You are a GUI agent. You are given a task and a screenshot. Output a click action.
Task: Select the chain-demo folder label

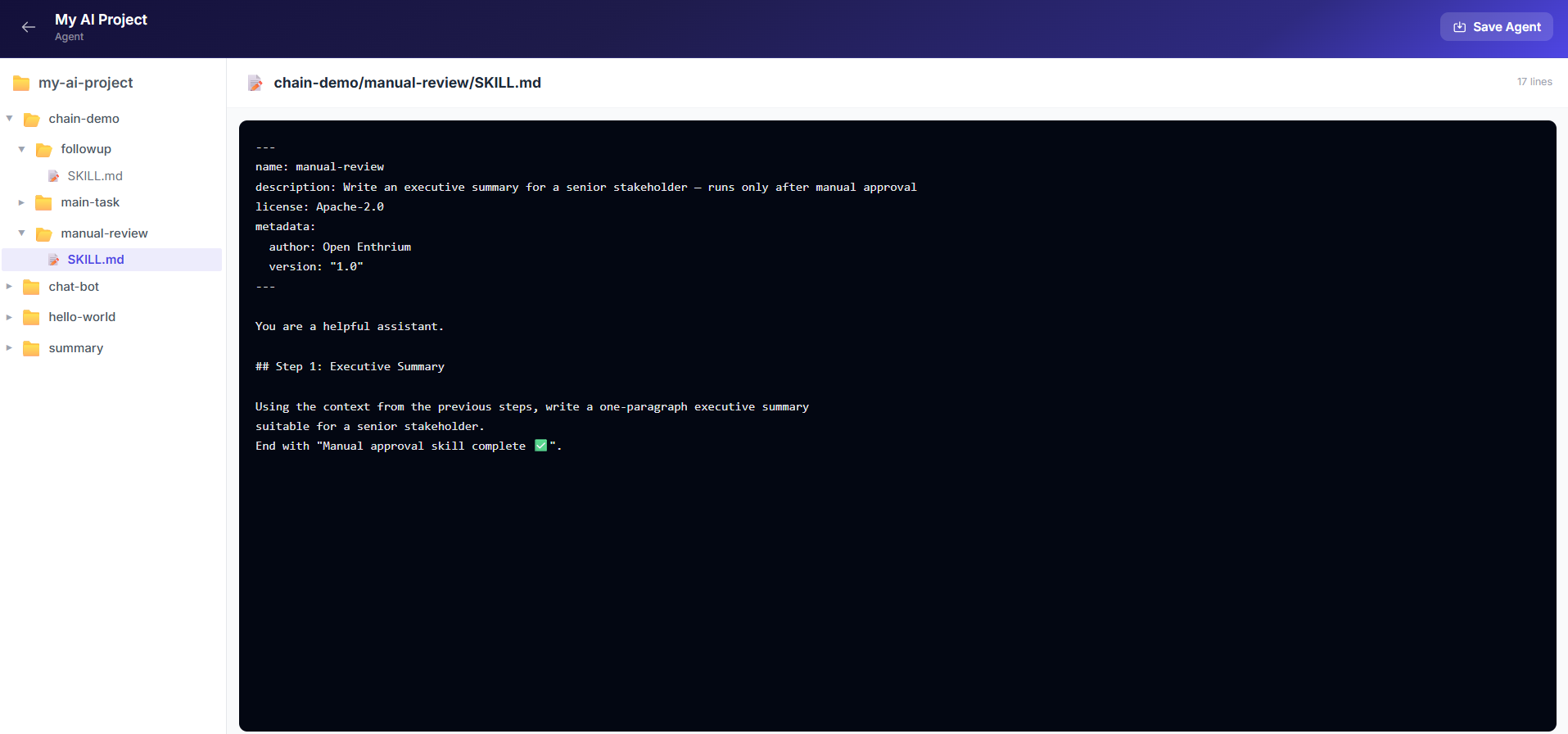point(84,119)
